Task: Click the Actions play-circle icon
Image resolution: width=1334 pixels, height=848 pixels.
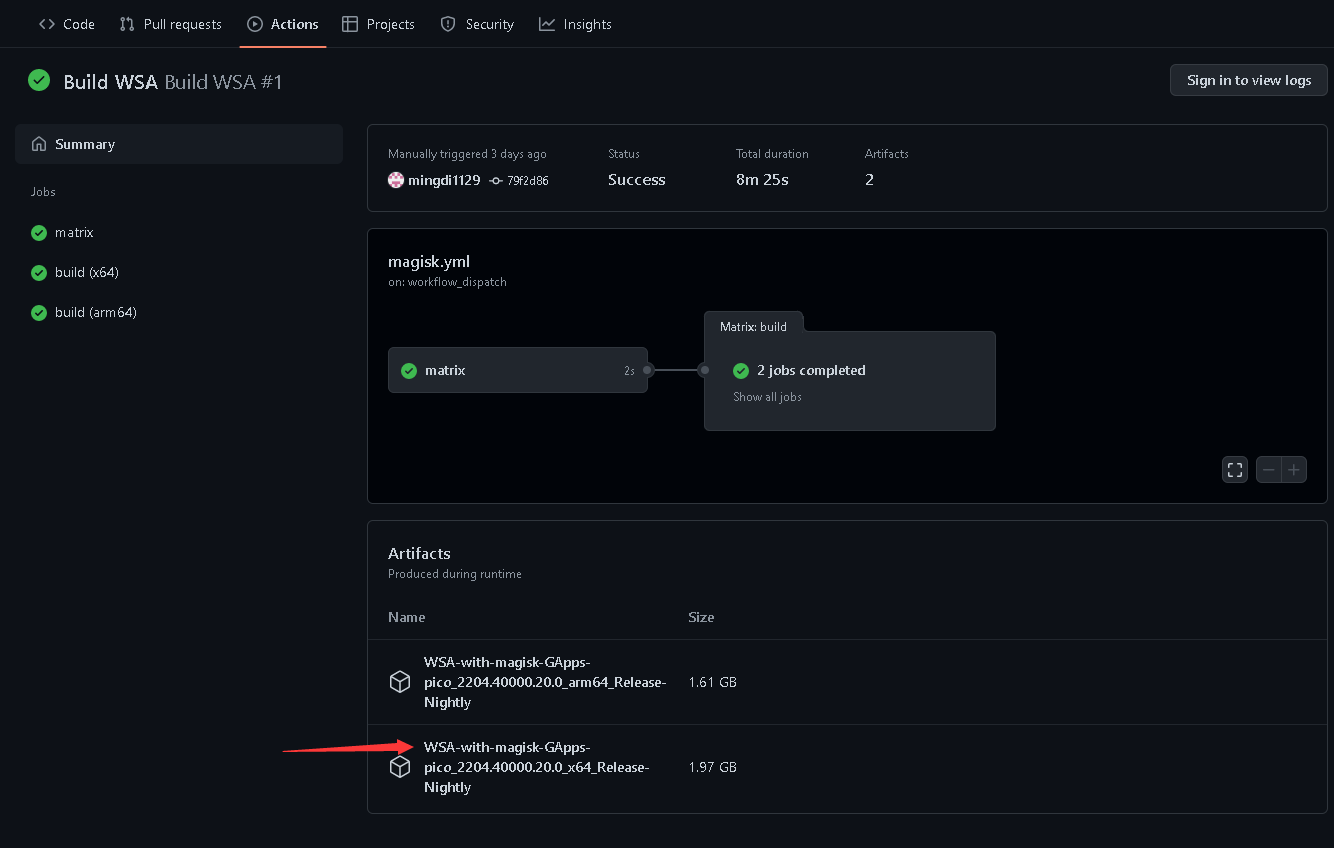Action: pos(255,24)
